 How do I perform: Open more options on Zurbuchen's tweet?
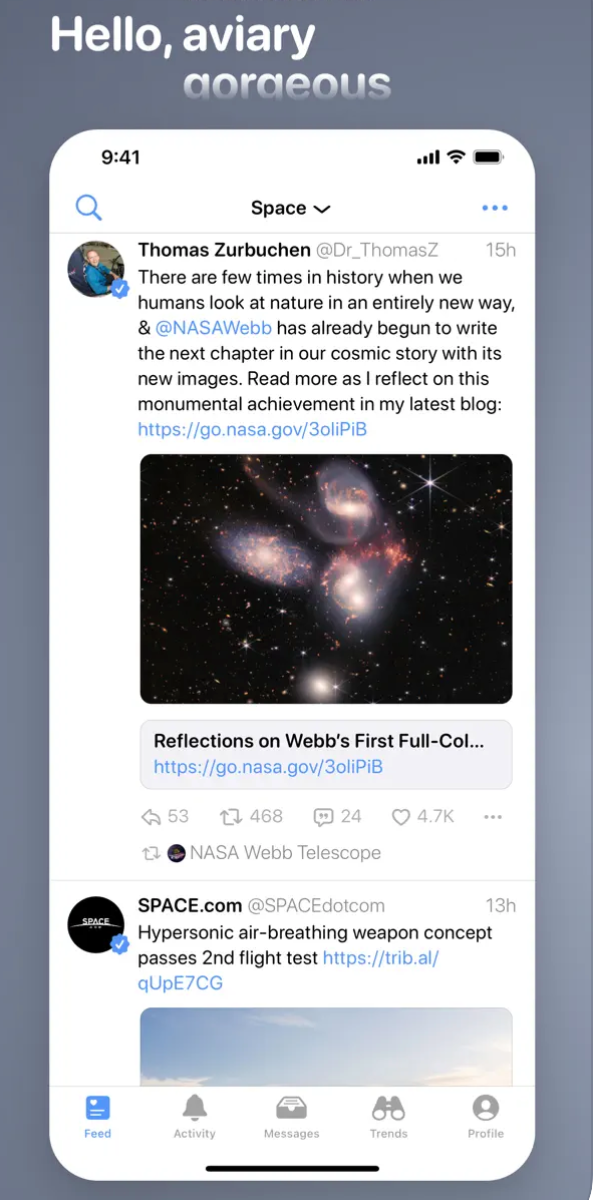tap(492, 817)
